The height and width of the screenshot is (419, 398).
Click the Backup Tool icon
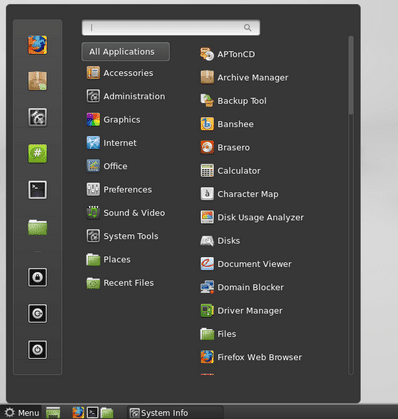coord(207,101)
